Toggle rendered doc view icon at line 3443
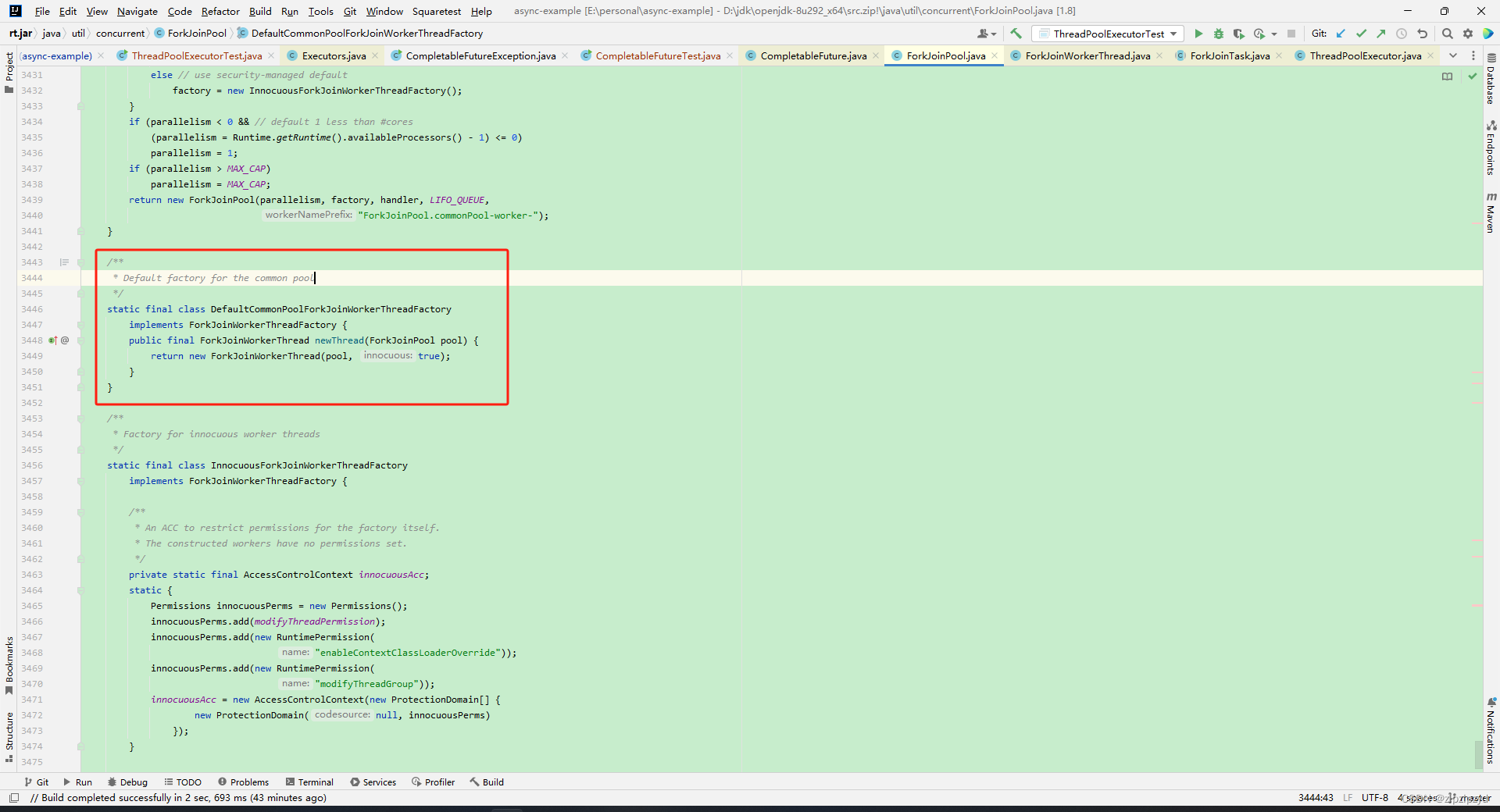This screenshot has width=1500, height=812. tap(65, 262)
